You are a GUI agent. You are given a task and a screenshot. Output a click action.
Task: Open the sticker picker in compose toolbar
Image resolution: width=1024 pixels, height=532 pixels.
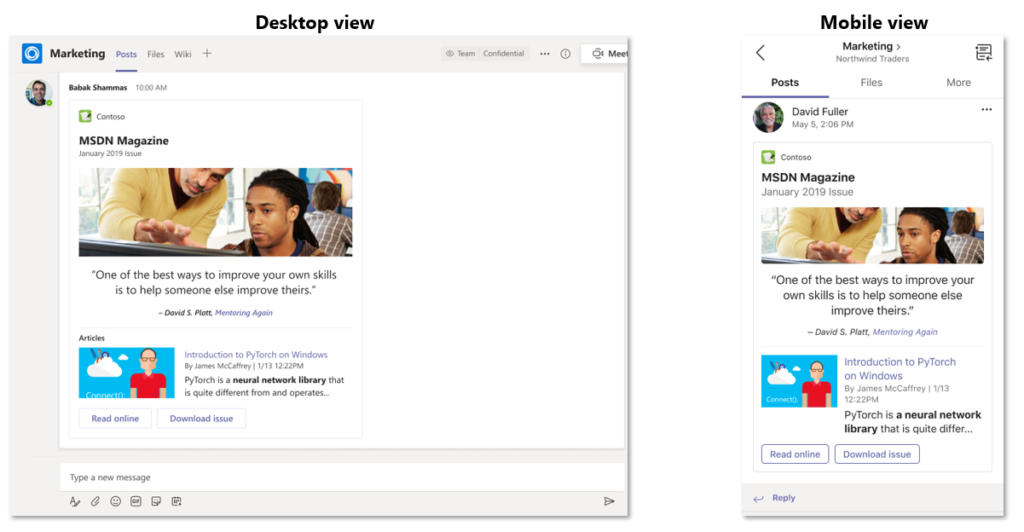tap(156, 501)
